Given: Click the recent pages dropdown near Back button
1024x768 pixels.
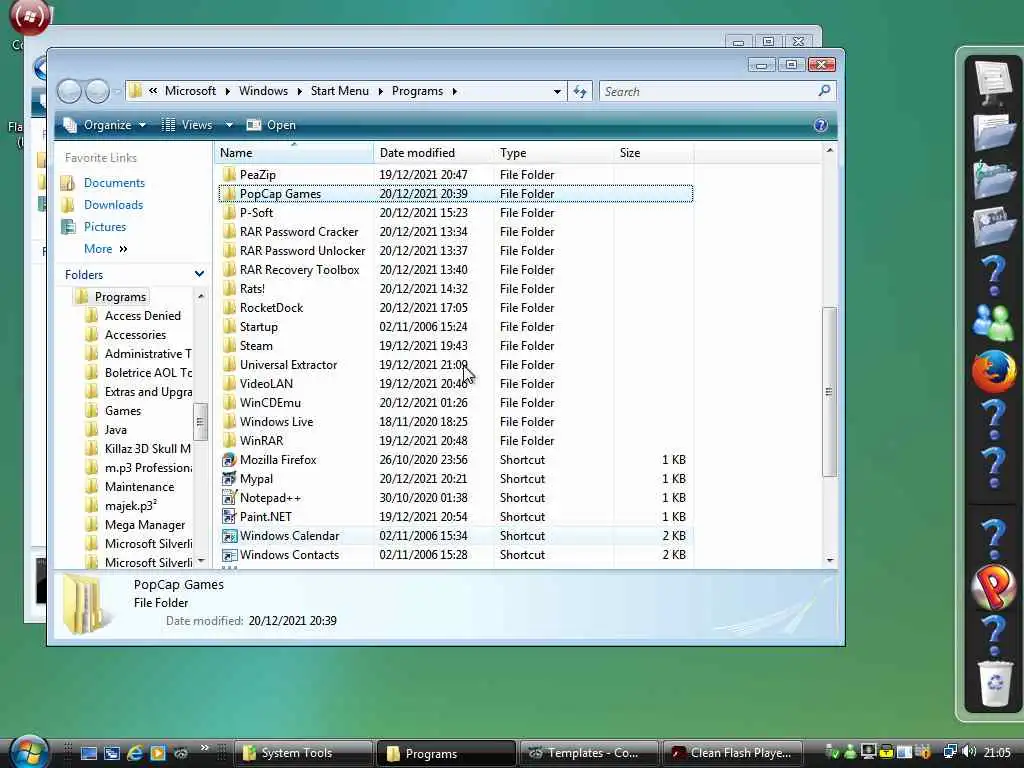Looking at the screenshot, I should 117,92.
